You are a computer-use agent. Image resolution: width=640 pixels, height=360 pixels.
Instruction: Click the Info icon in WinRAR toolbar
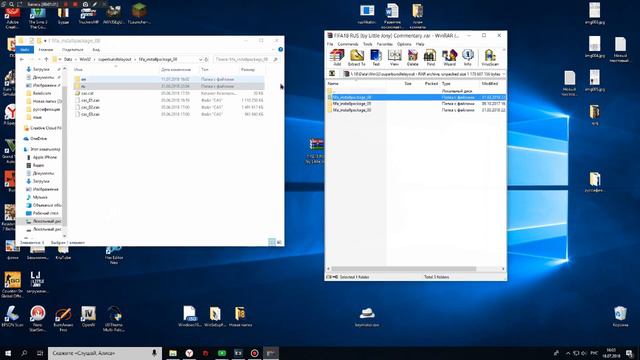tap(468, 58)
